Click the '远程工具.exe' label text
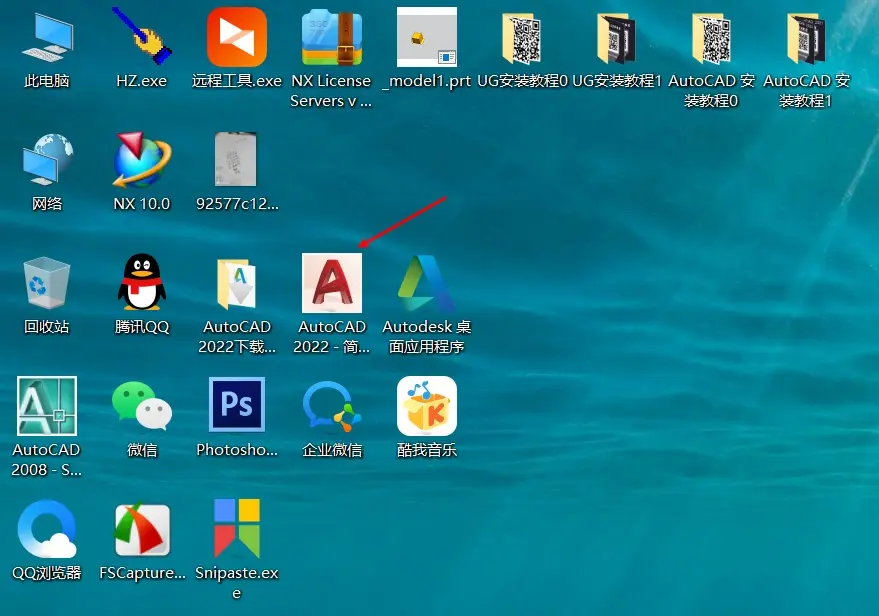The image size is (879, 616). point(237,81)
